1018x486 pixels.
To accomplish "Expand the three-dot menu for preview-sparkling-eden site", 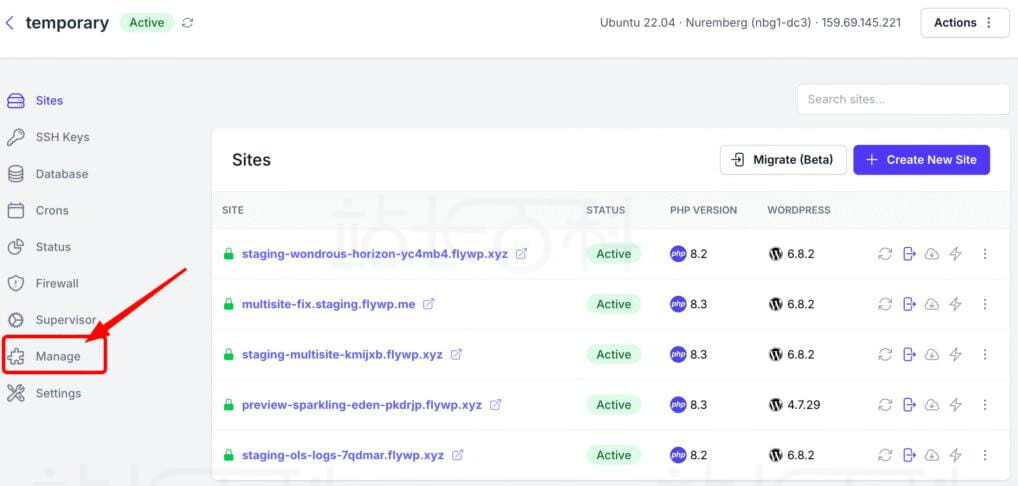I will (x=984, y=405).
